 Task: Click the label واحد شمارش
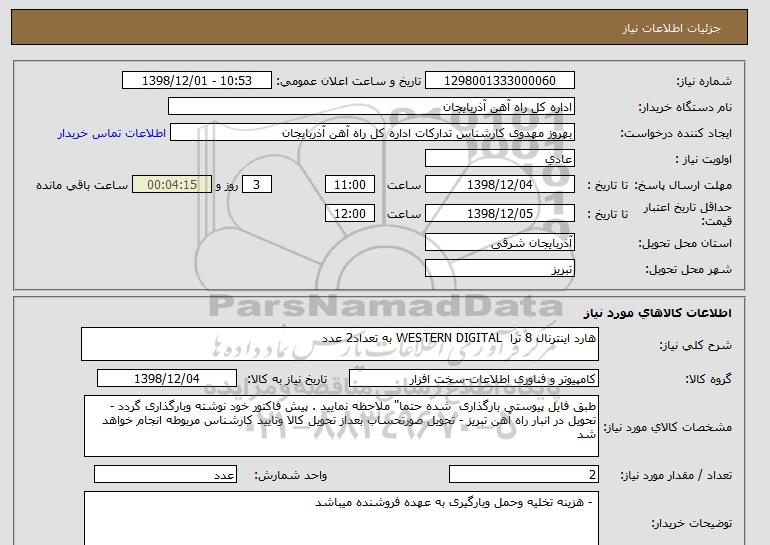[x=291, y=475]
